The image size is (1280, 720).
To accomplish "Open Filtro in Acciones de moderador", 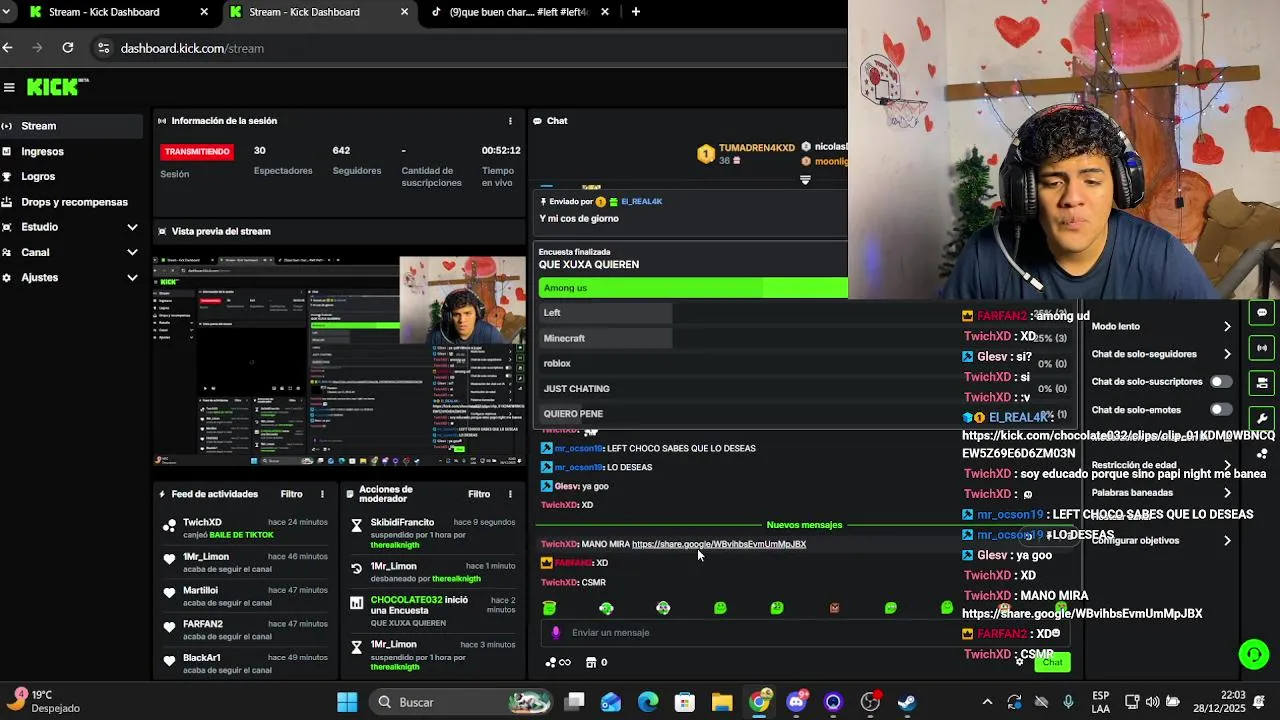I will (x=479, y=494).
